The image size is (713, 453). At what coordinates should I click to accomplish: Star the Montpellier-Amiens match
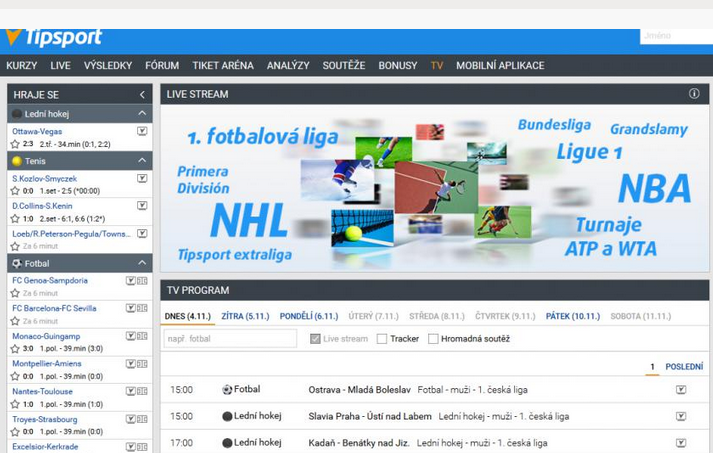tap(15, 377)
